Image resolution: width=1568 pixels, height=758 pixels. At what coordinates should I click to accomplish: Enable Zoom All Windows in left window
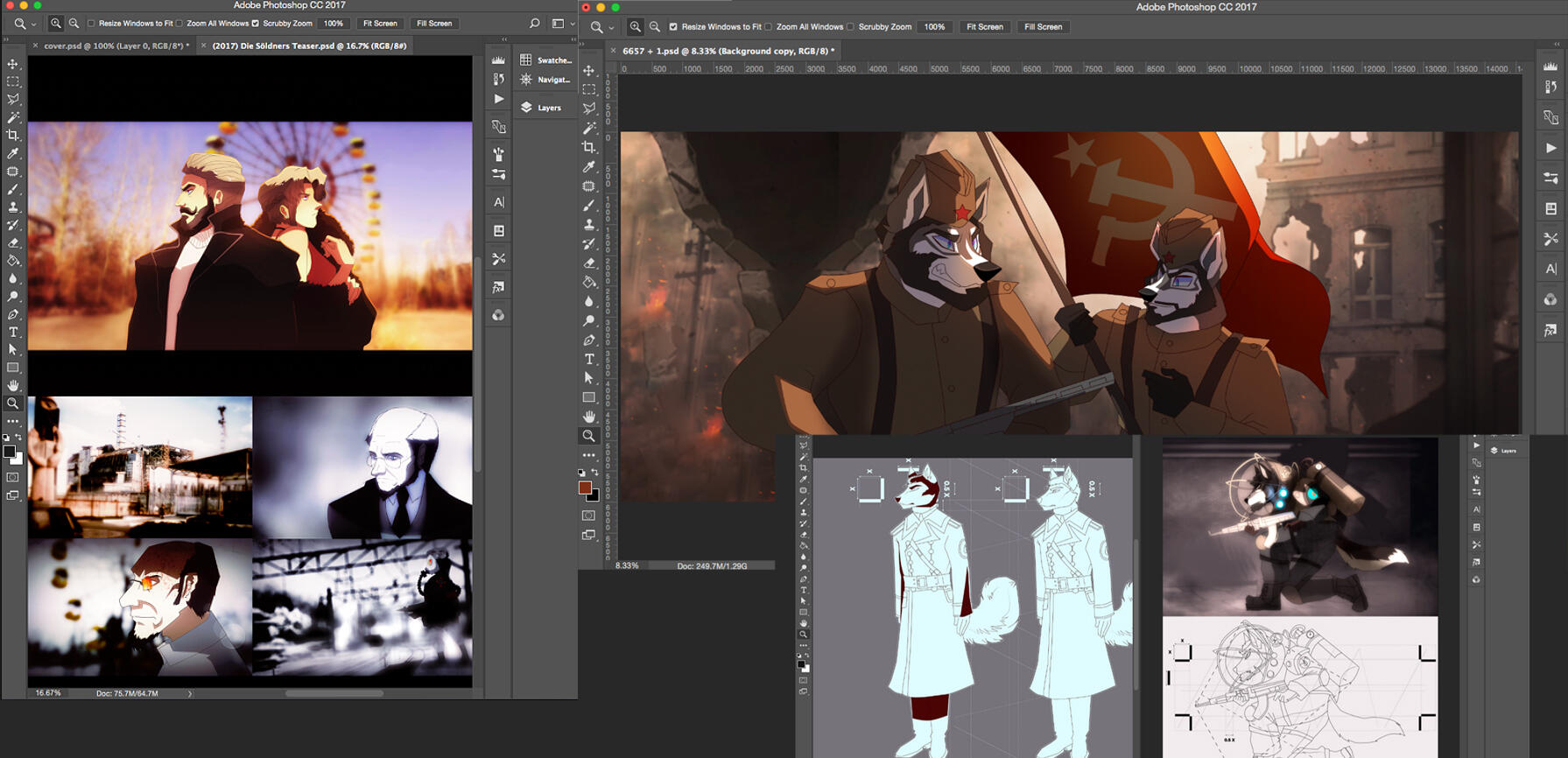(x=179, y=24)
